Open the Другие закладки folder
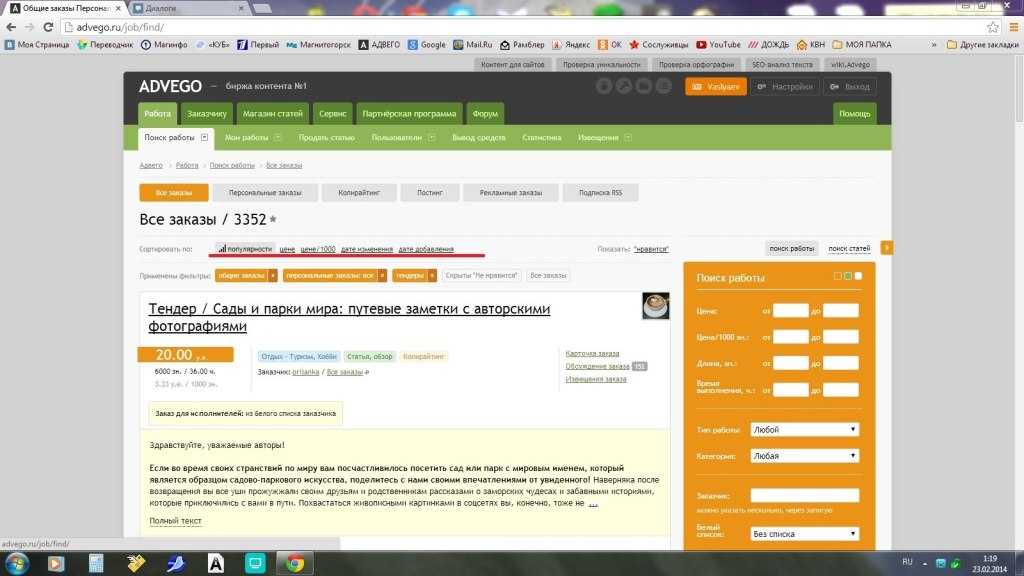The width and height of the screenshot is (1024, 576). point(983,44)
